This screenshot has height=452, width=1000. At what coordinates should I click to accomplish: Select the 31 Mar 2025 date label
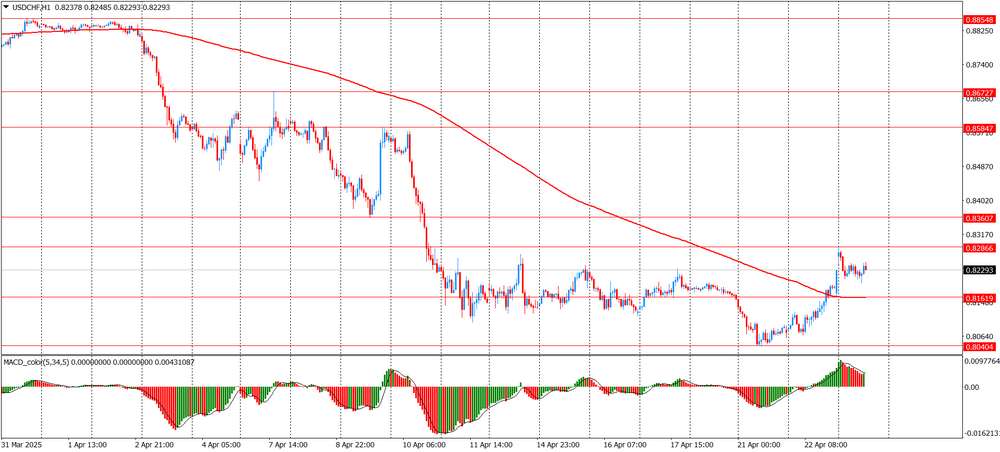20,444
